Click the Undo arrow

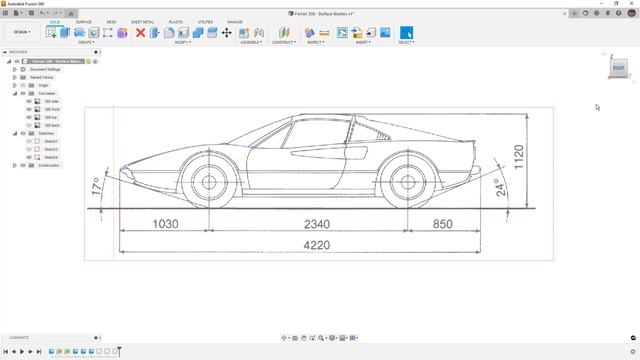click(42, 13)
